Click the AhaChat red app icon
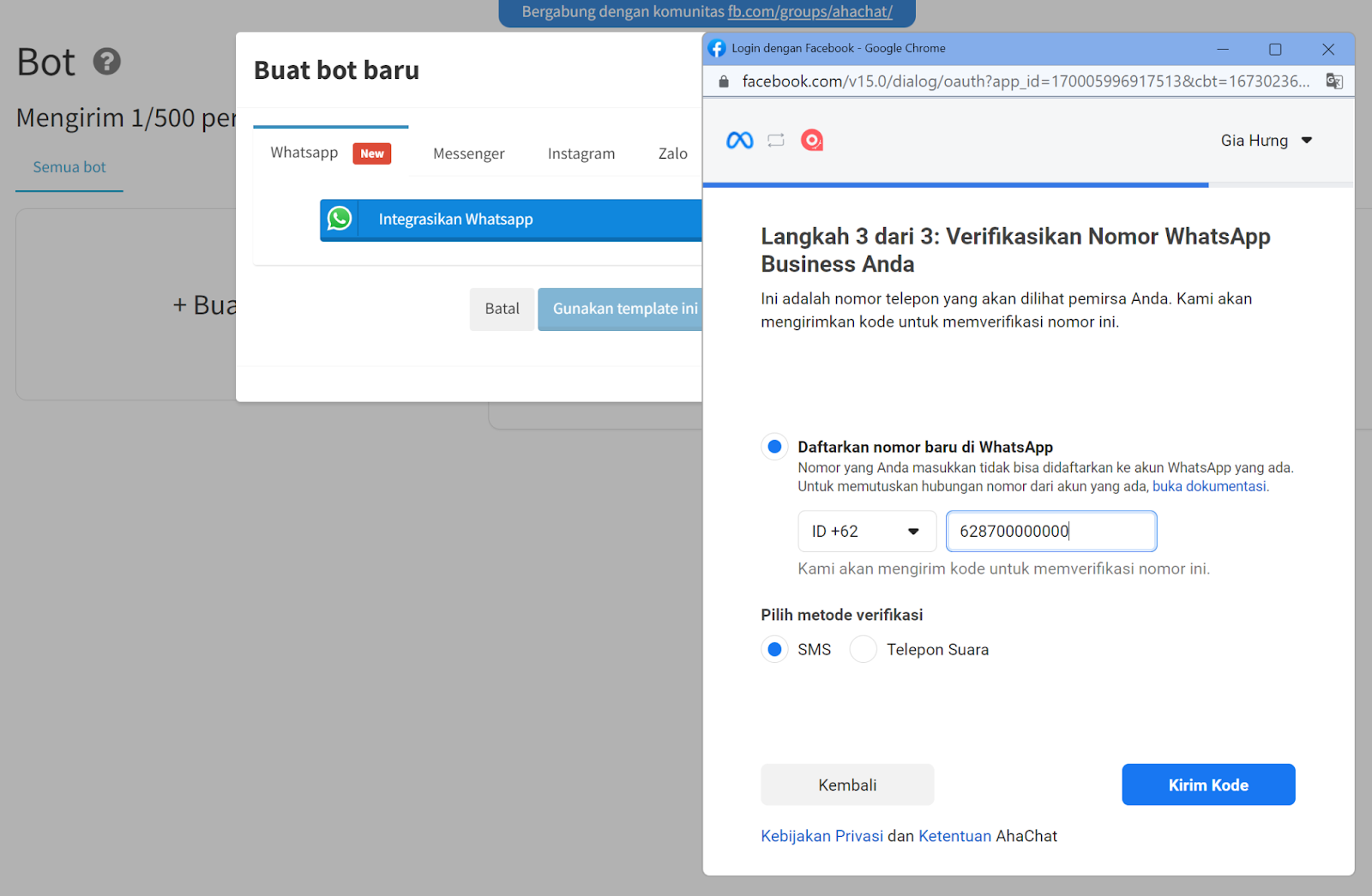1372x896 pixels. 811,140
